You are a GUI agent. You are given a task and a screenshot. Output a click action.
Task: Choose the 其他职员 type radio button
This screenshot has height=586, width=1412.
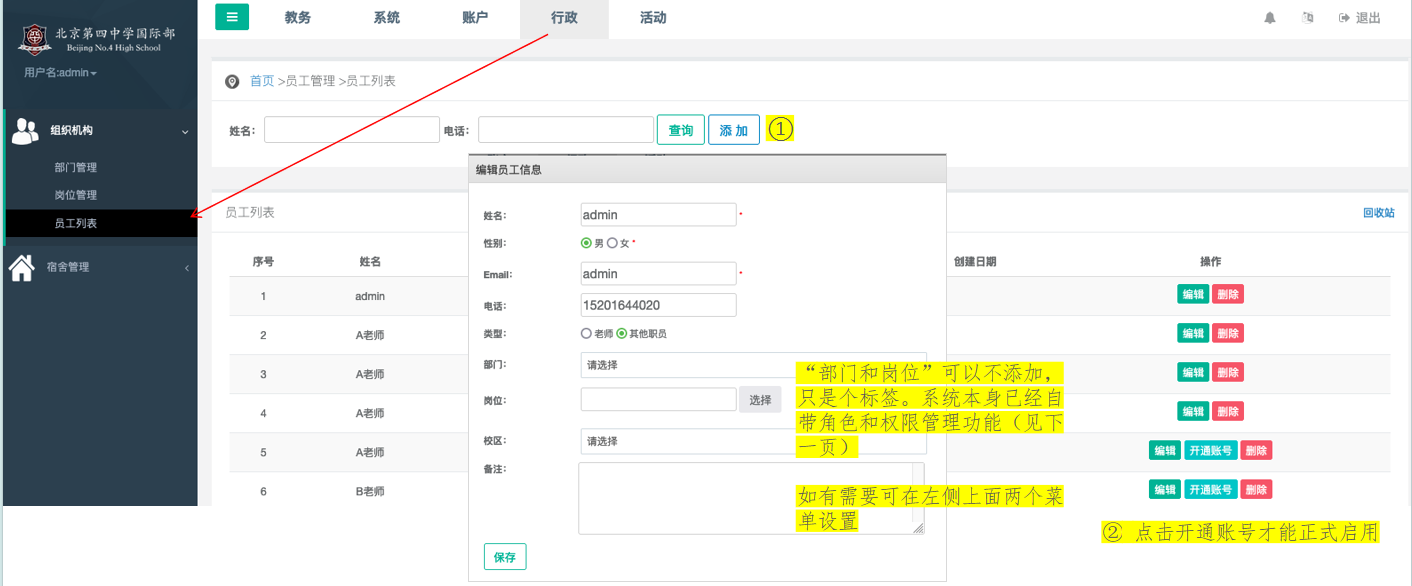point(621,333)
